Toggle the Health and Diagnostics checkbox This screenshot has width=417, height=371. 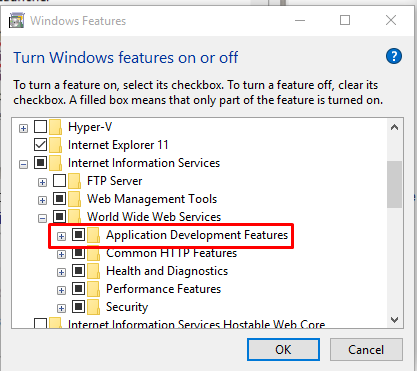click(79, 271)
